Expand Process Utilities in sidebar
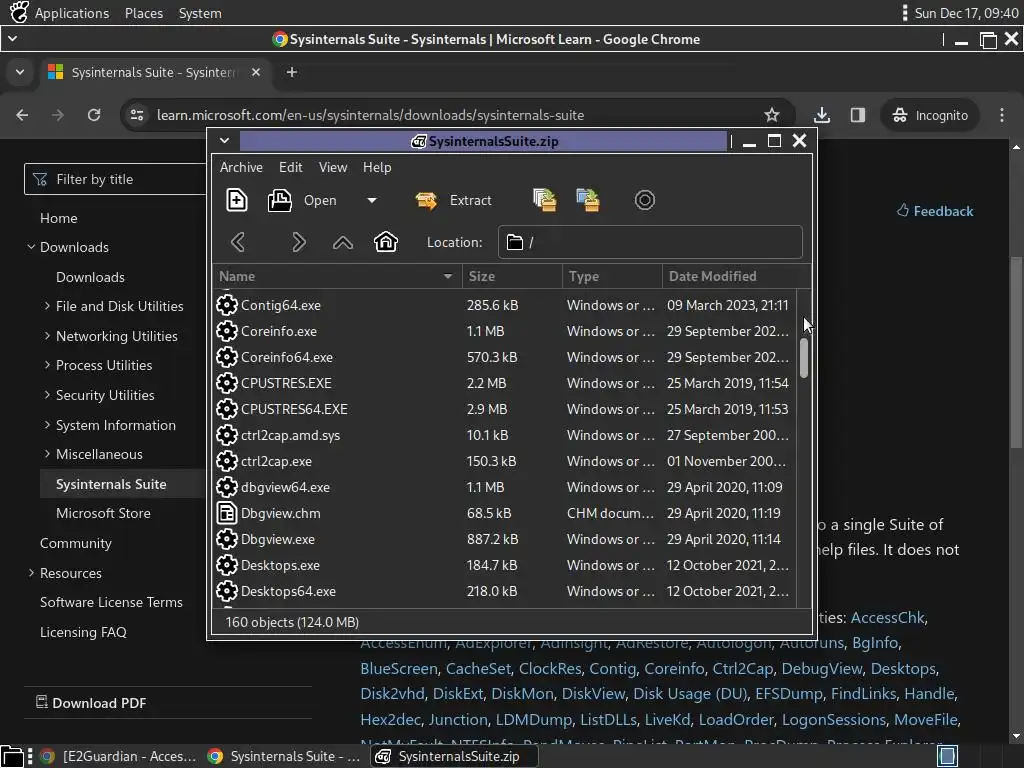Viewport: 1024px width, 768px height. pos(47,365)
